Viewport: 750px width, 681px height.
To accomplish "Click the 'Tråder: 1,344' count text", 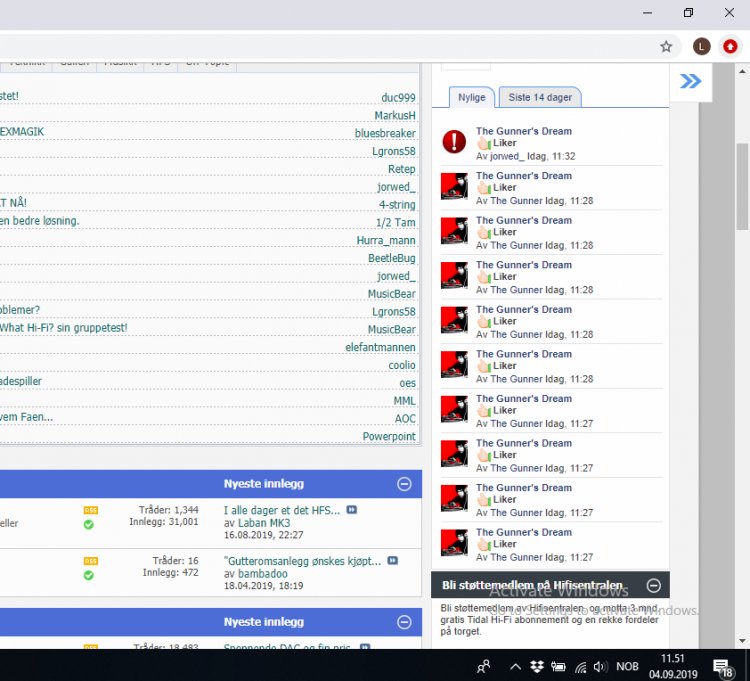I will 168,510.
